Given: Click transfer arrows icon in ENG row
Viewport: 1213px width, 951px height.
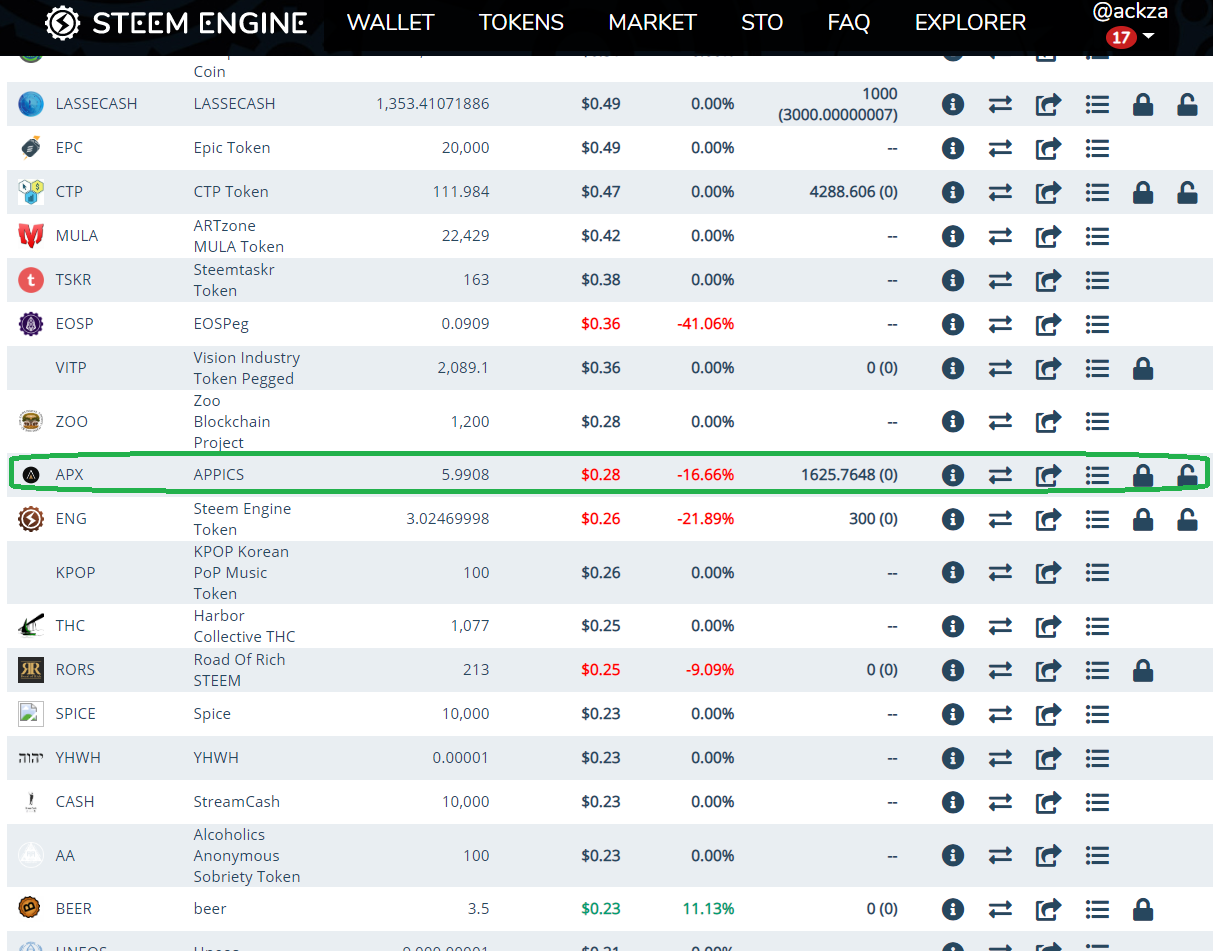Looking at the screenshot, I should (x=1000, y=519).
